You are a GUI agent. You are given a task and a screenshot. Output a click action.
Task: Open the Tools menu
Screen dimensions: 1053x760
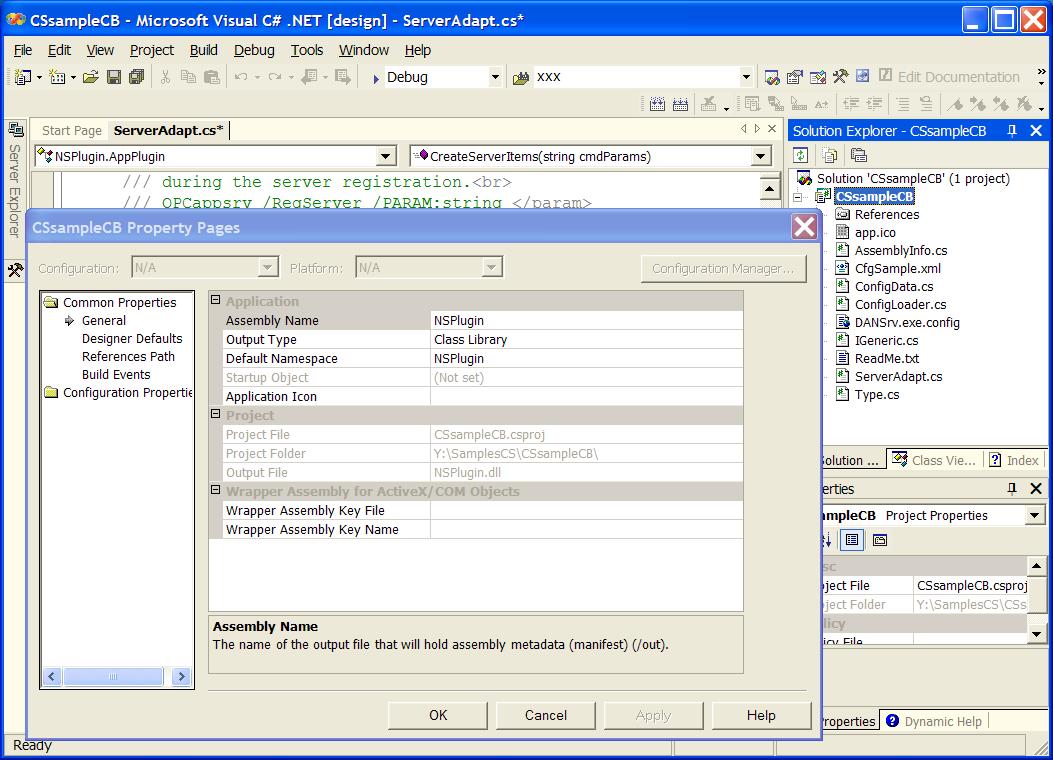[x=307, y=50]
